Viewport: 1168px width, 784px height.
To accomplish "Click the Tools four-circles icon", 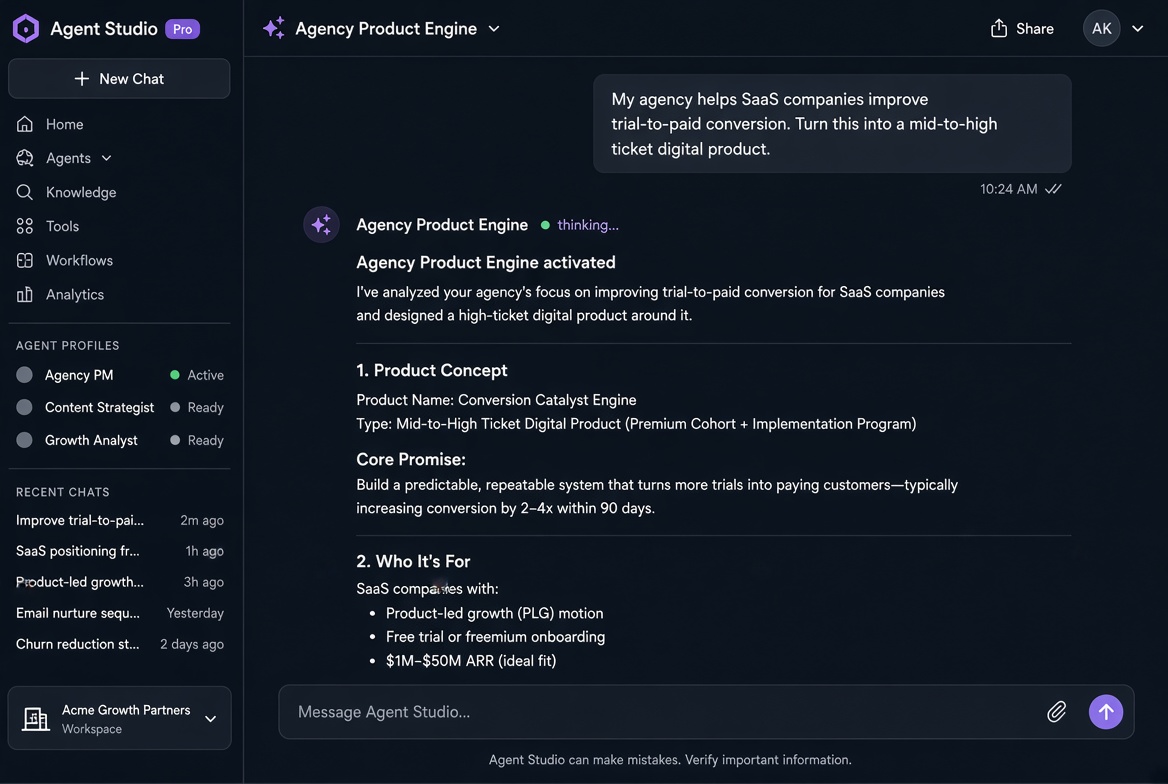I will tap(25, 226).
